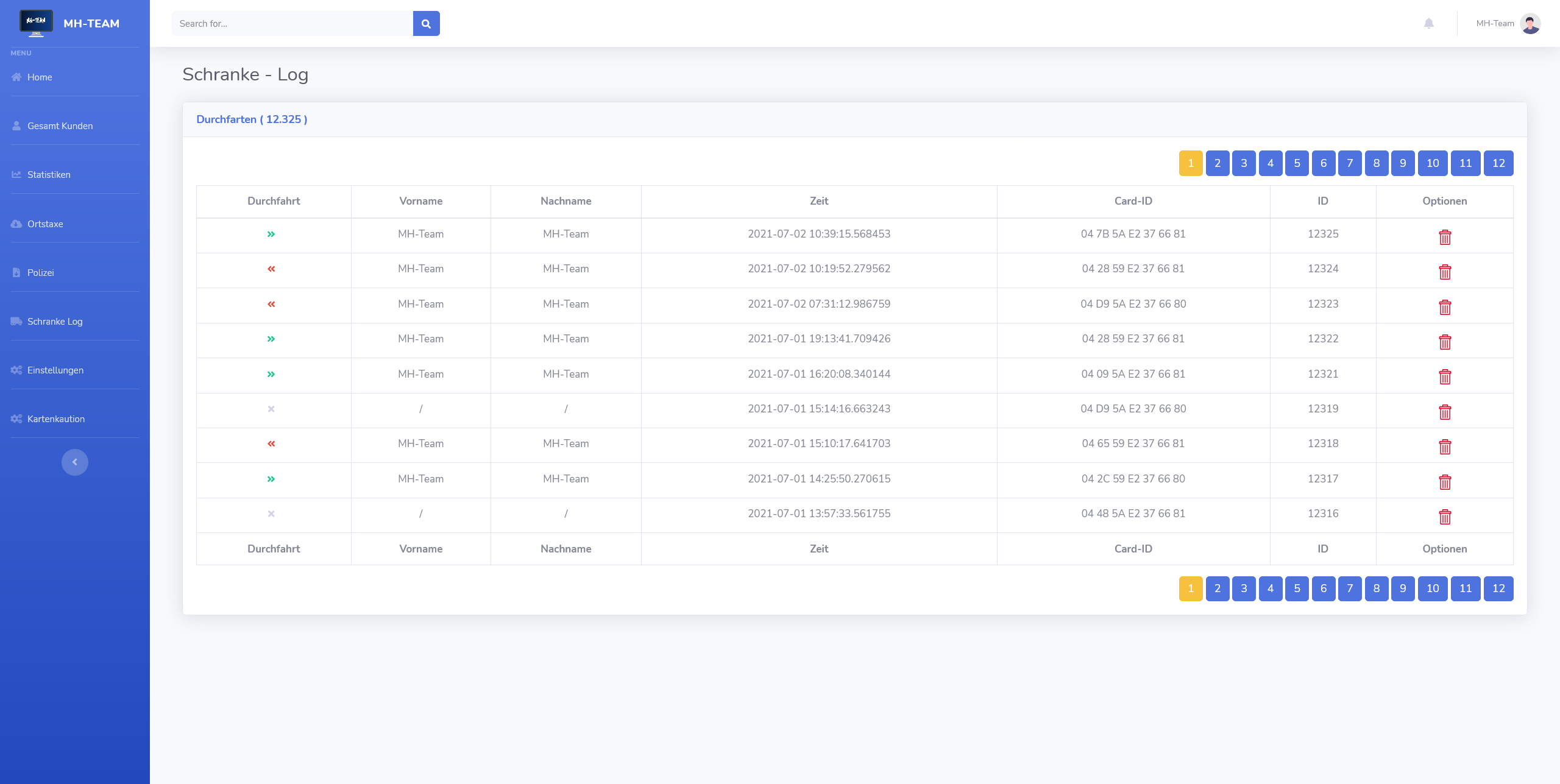Click the search magnifier button
The width and height of the screenshot is (1560, 784).
426,24
